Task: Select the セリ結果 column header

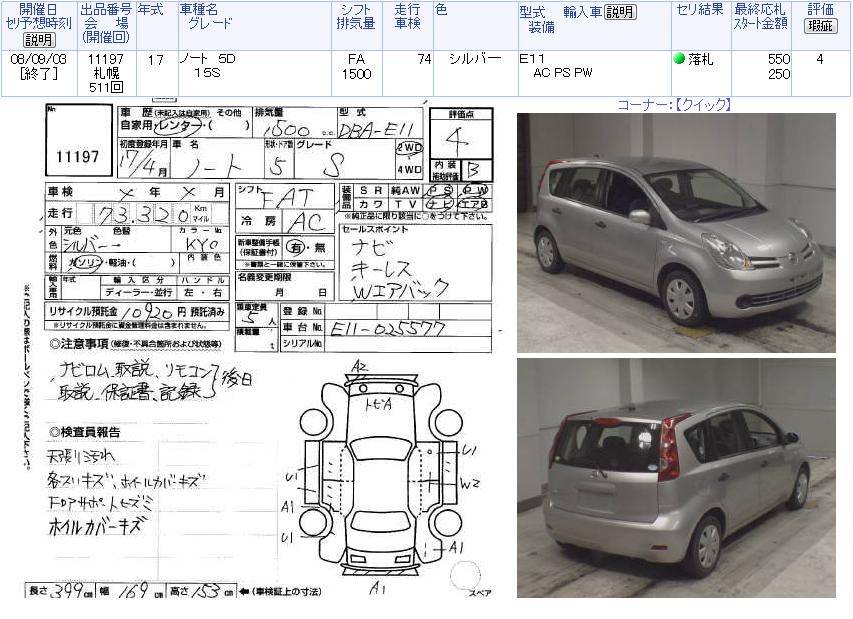Action: [700, 9]
